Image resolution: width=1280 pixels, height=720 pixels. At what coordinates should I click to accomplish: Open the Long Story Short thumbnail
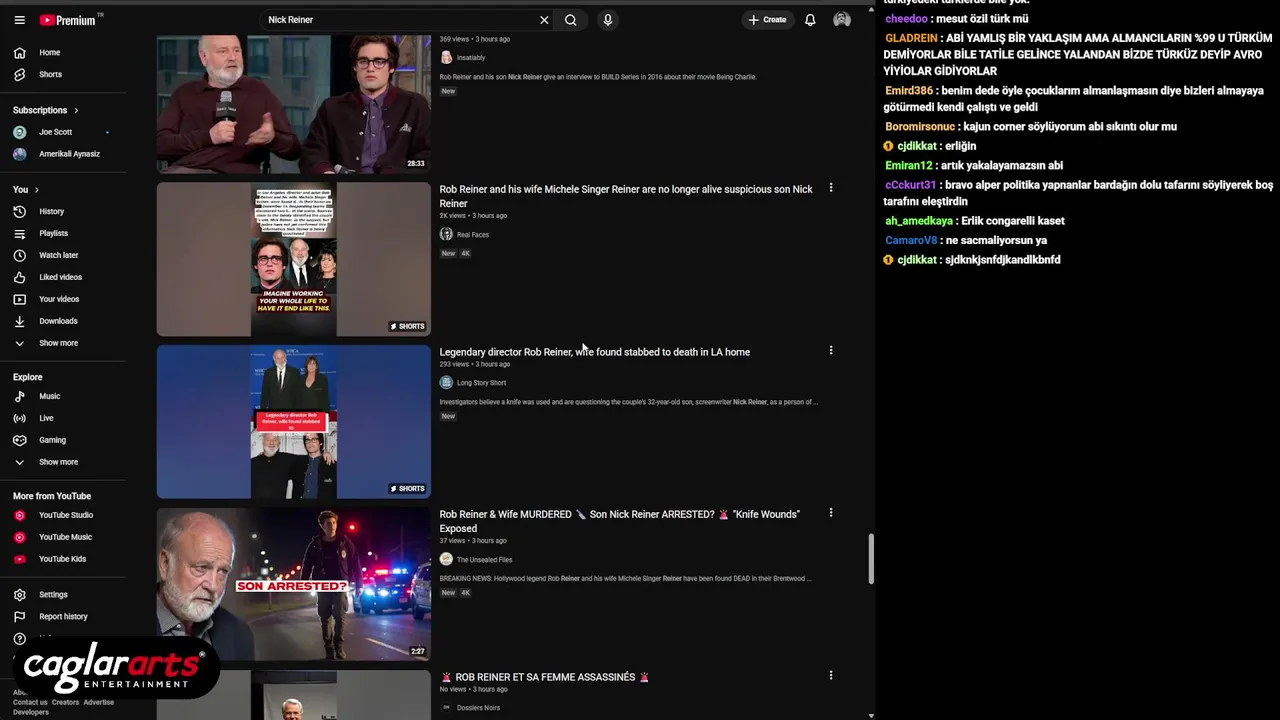point(293,422)
